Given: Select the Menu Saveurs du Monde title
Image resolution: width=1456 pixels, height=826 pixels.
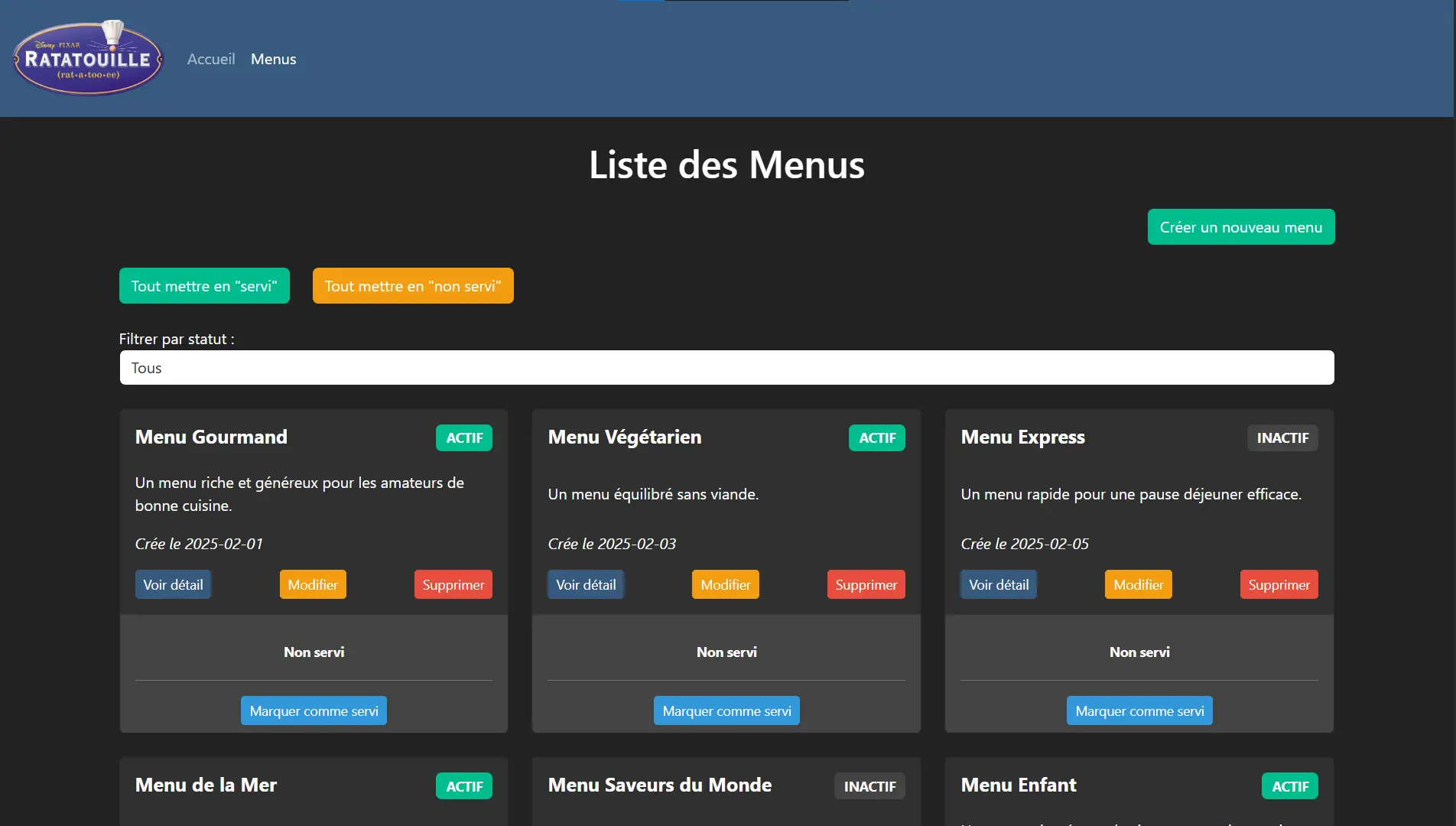Looking at the screenshot, I should click(660, 785).
